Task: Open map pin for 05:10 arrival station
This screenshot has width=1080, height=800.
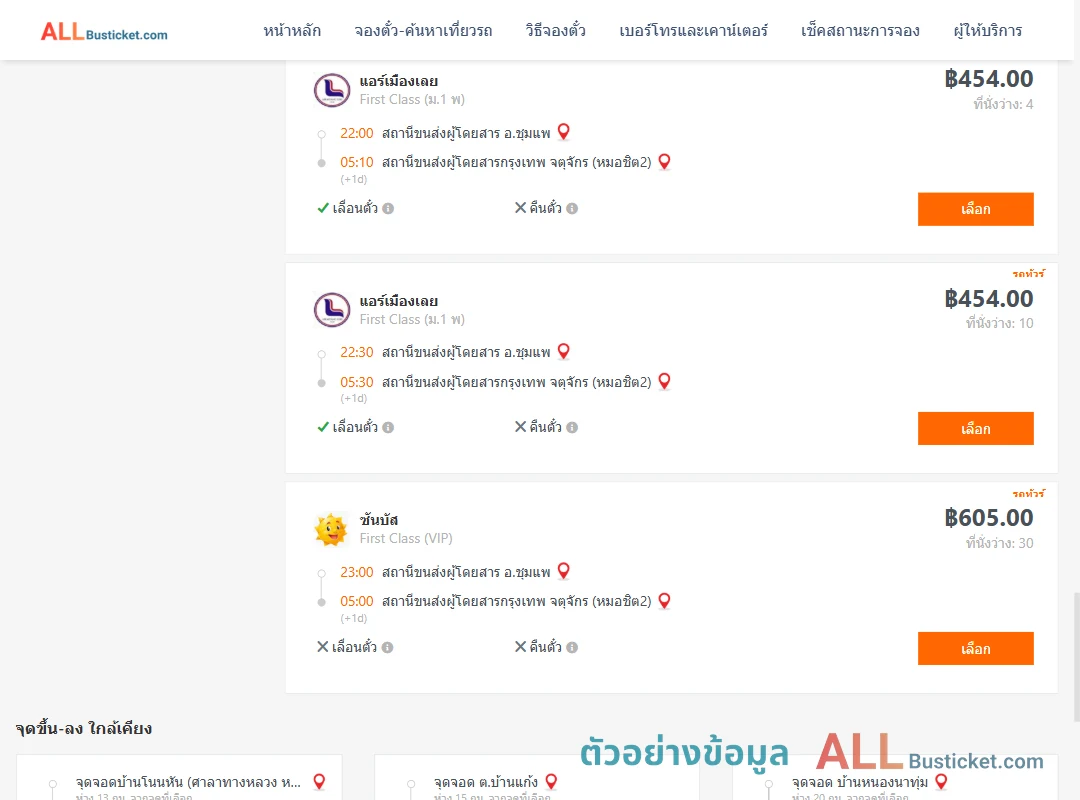Action: (x=665, y=161)
